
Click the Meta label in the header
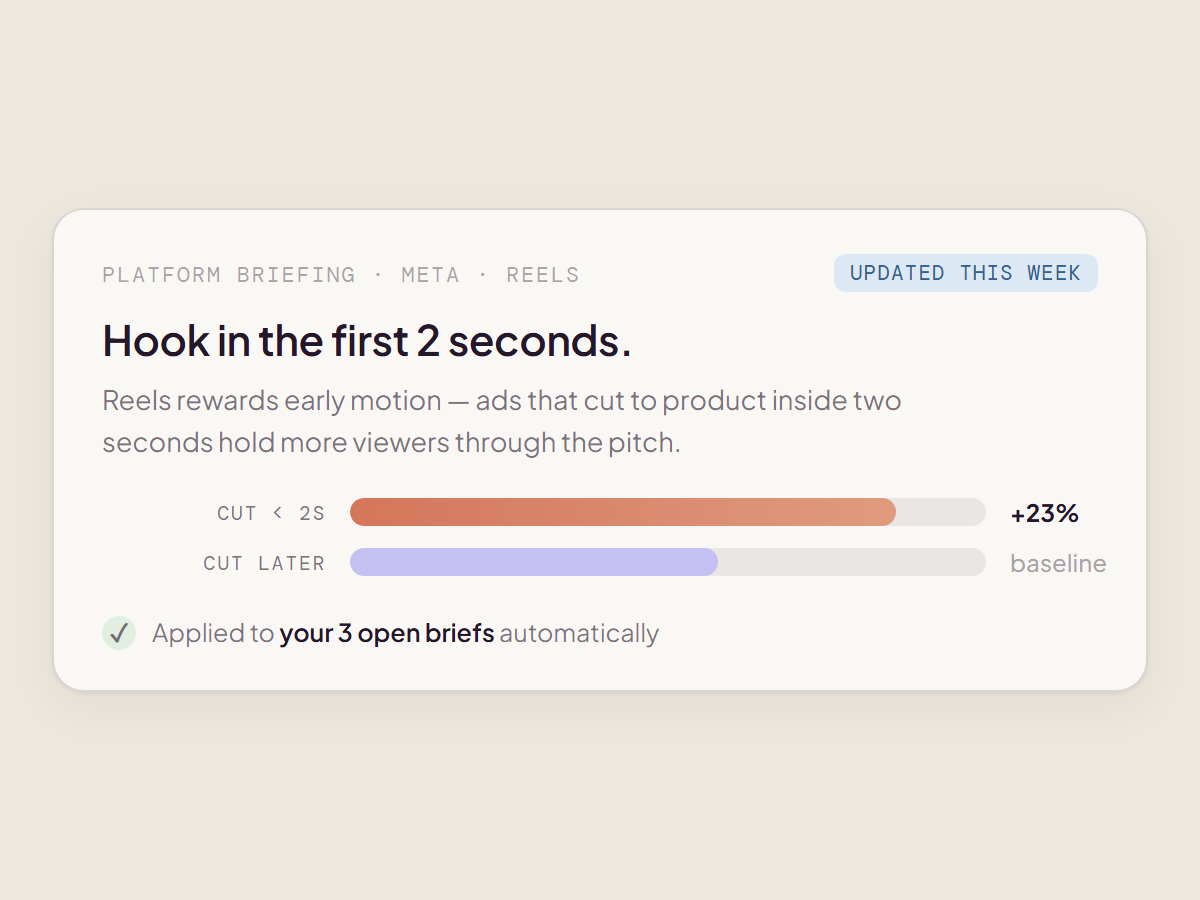coord(430,275)
